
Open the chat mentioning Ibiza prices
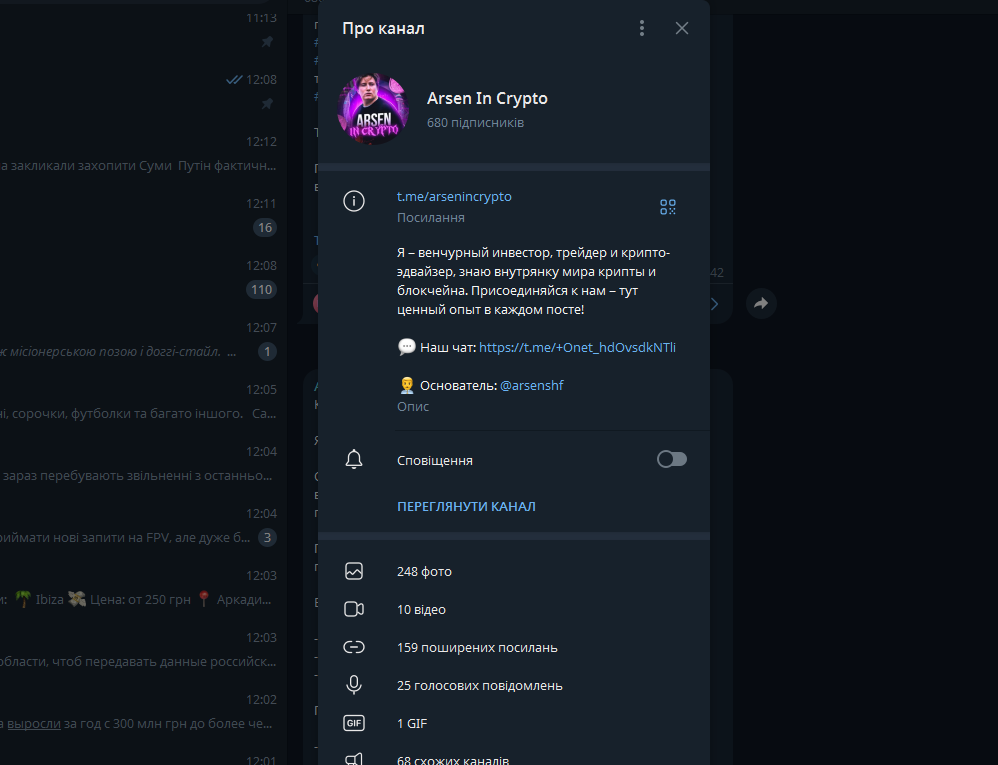[143, 587]
